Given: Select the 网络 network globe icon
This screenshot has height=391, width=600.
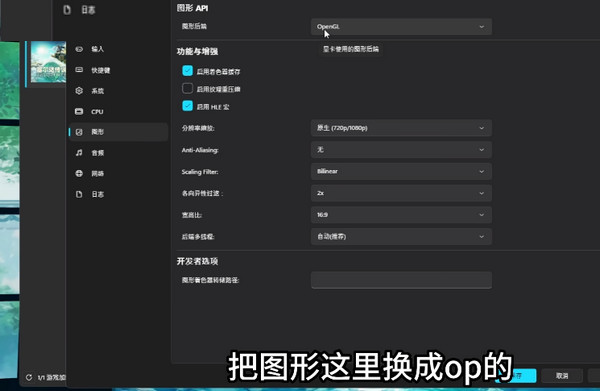Looking at the screenshot, I should click(79, 173).
